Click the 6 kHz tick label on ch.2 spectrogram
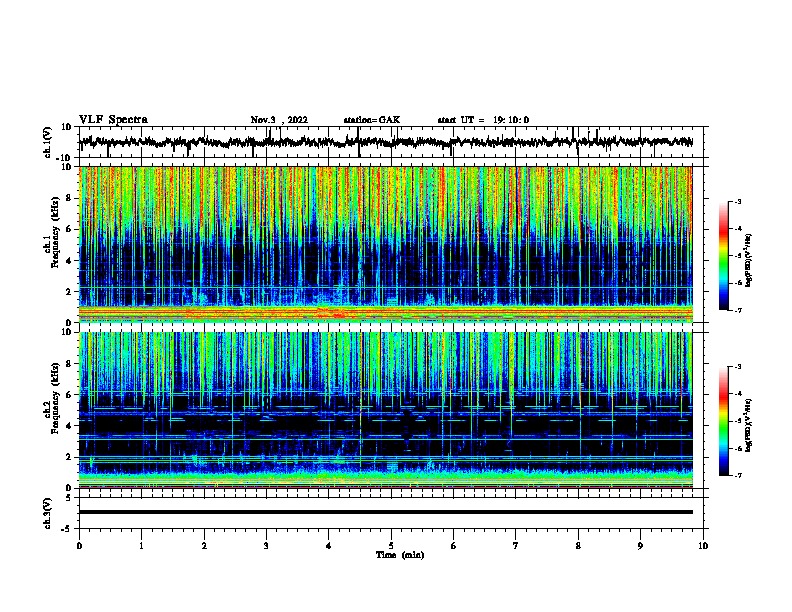Viewport: 792px width, 612px height. pos(69,394)
